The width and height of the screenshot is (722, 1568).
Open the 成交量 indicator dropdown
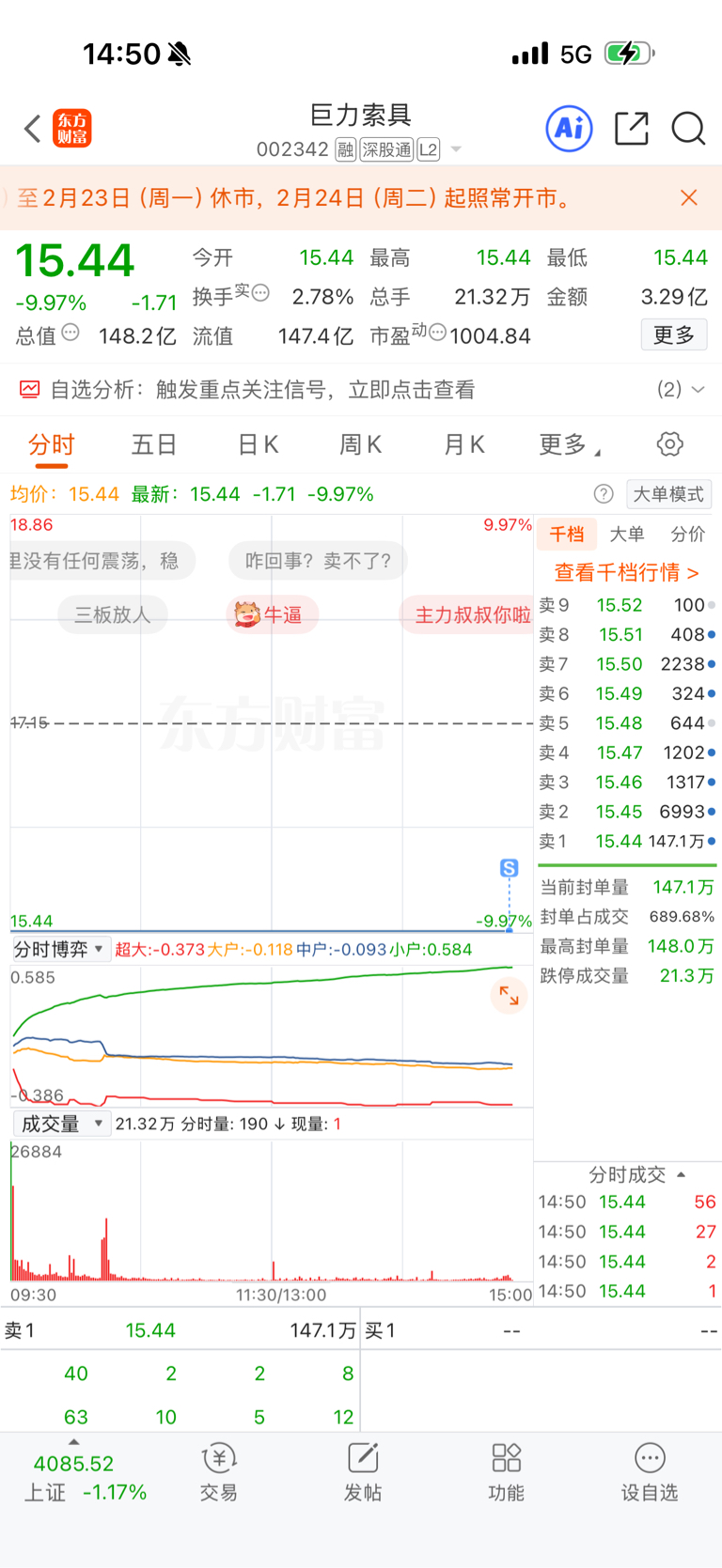[x=62, y=1124]
